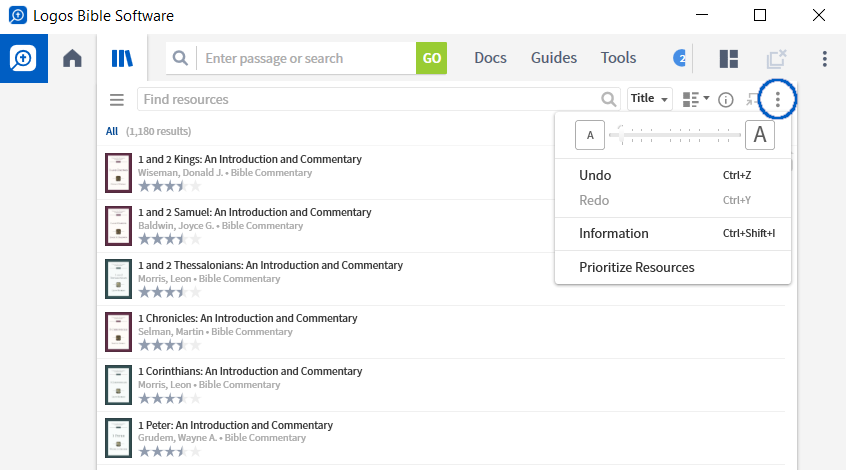Open the Title sort dropdown

(x=649, y=99)
